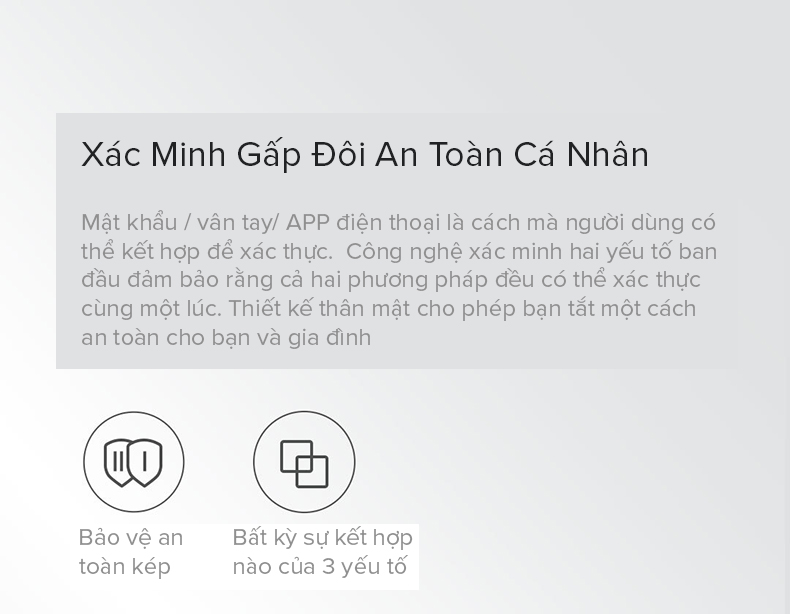790x614 pixels.
Task: Select the right shield with single bar
Action: tap(145, 462)
